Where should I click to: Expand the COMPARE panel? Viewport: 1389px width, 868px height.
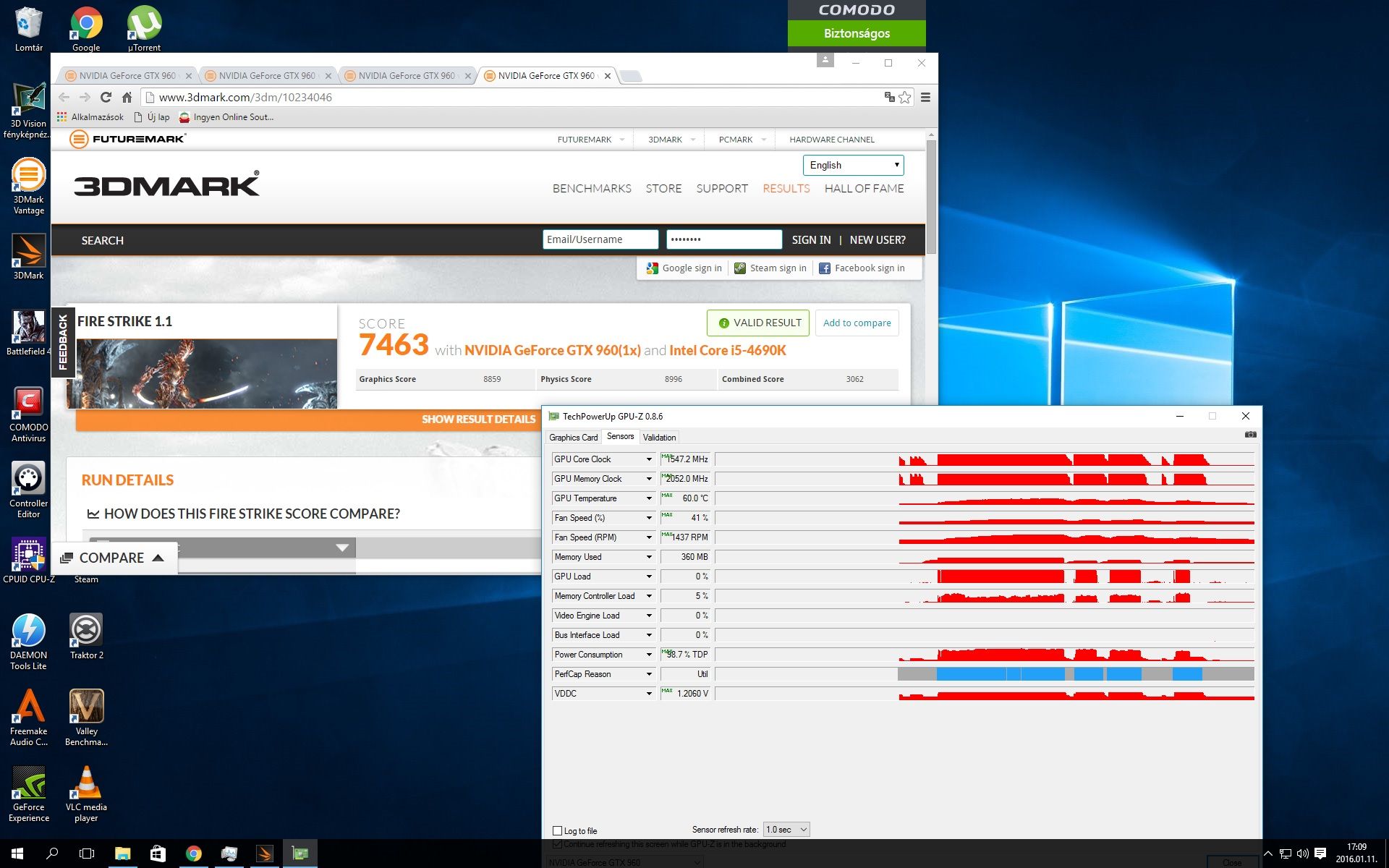coord(114,558)
